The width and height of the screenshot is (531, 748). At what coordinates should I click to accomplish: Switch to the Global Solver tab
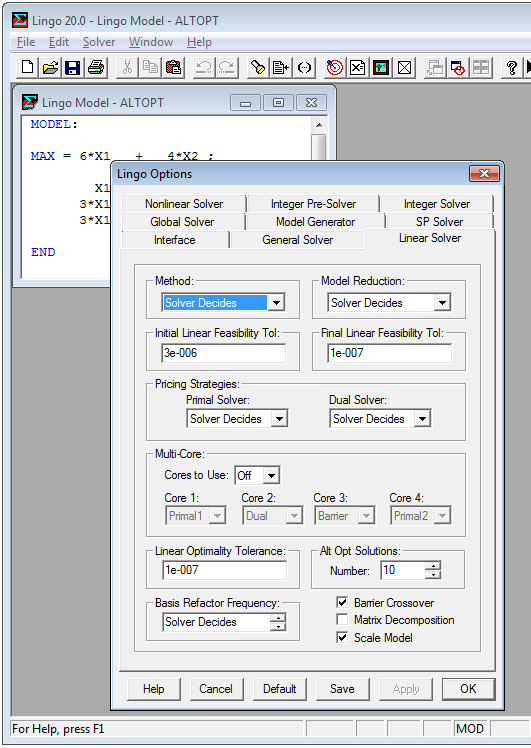click(x=182, y=222)
